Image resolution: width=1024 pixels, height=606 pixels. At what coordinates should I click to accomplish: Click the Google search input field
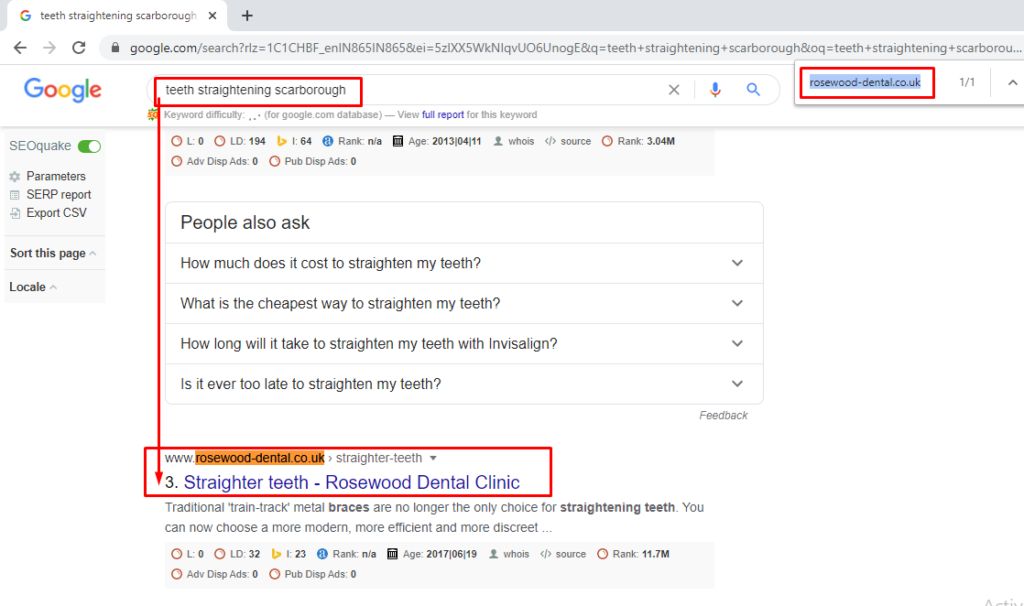coord(500,90)
